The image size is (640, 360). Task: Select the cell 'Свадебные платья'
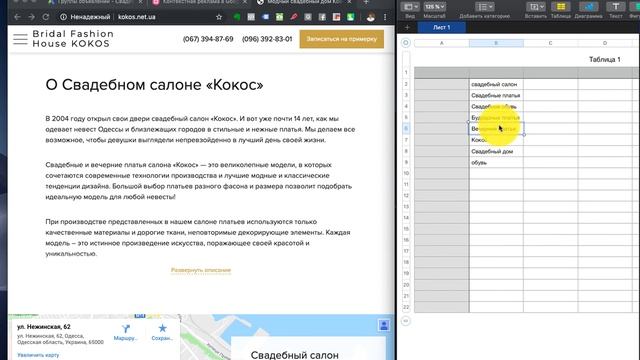(496, 96)
